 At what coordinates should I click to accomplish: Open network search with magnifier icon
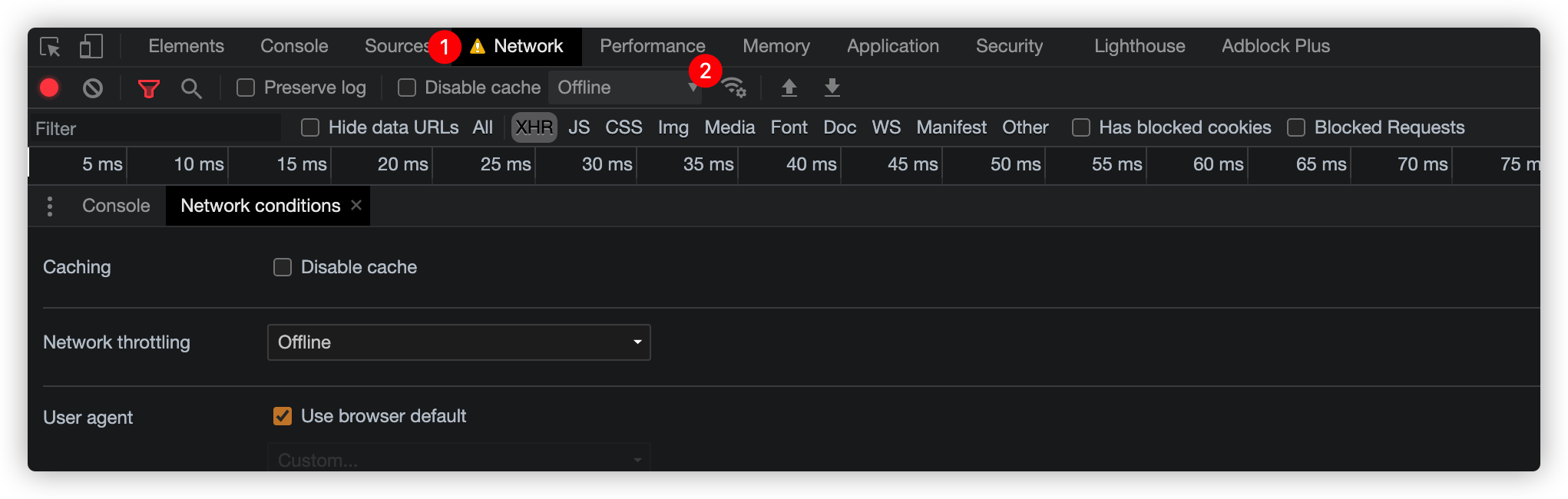click(x=191, y=88)
